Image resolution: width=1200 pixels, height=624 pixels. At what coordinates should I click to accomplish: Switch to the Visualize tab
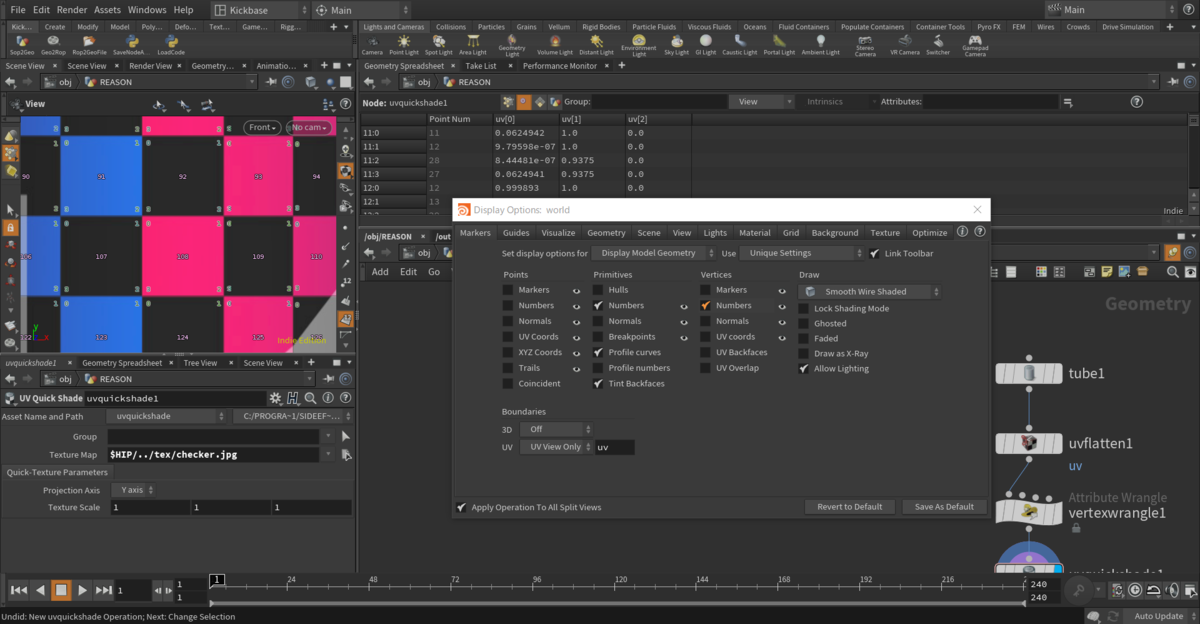558,233
